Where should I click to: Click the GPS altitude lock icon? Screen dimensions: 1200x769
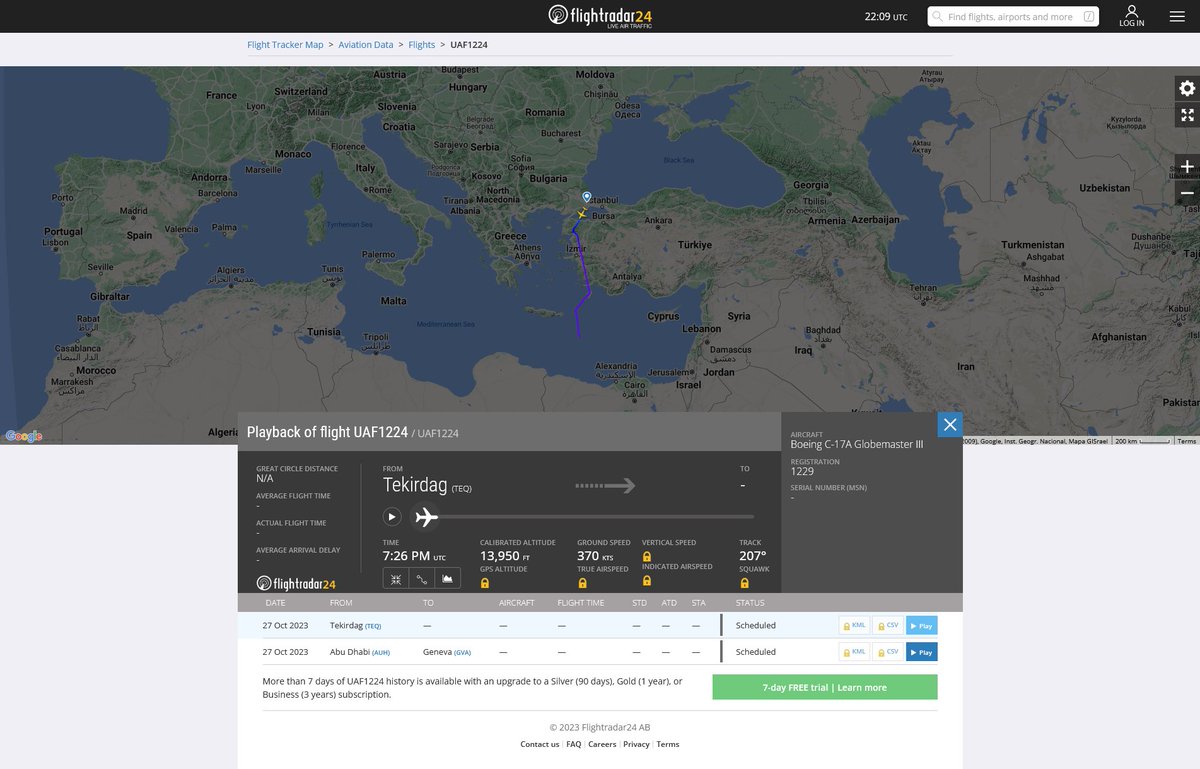pyautogui.click(x=485, y=583)
